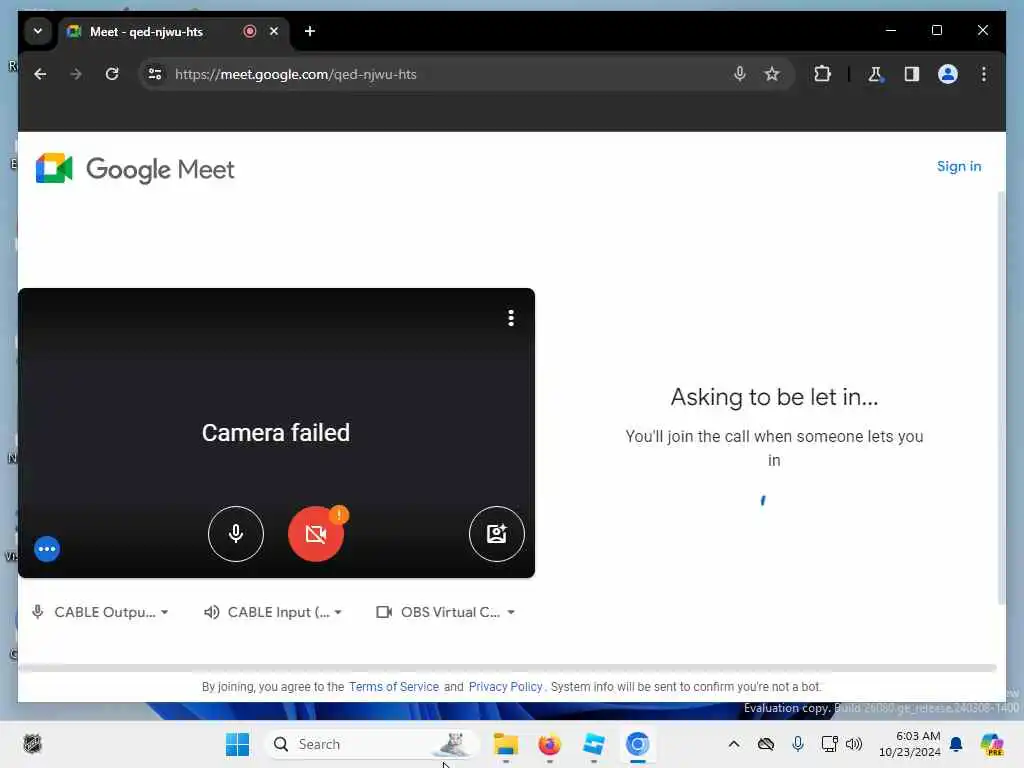Click the page vertical scrollbar
This screenshot has width=1024, height=768.
point(1001,398)
